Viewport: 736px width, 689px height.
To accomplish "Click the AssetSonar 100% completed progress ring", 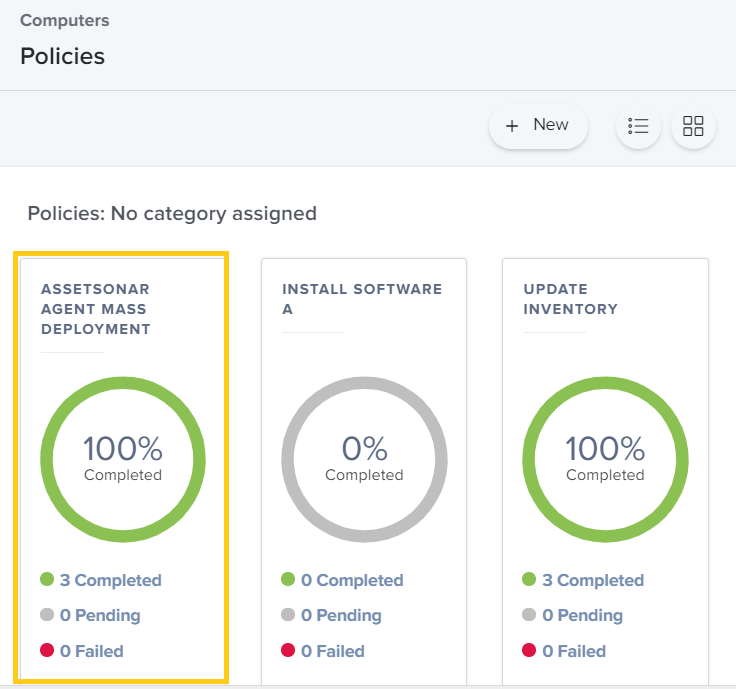I will click(x=123, y=458).
